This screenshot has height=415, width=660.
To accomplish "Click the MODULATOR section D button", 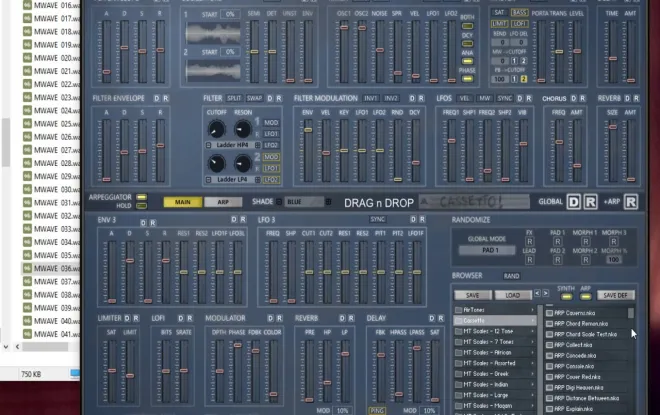I will point(270,318).
